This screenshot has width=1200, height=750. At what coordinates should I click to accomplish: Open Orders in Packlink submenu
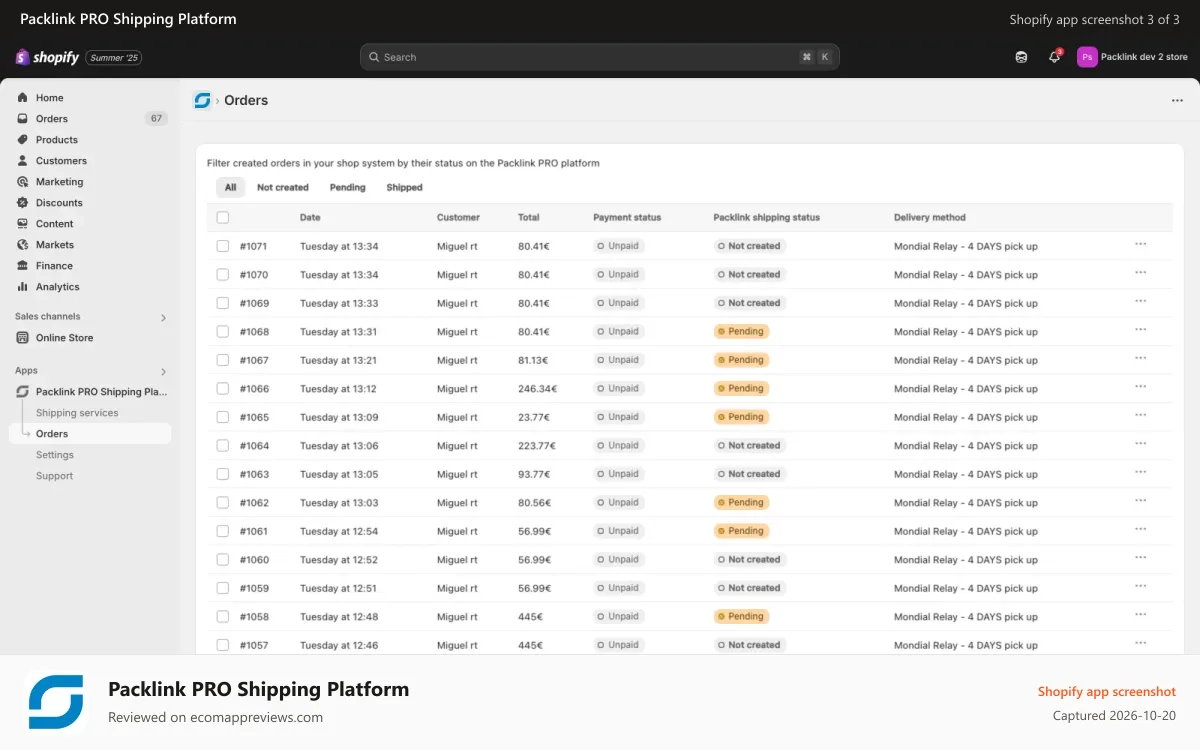(90, 434)
